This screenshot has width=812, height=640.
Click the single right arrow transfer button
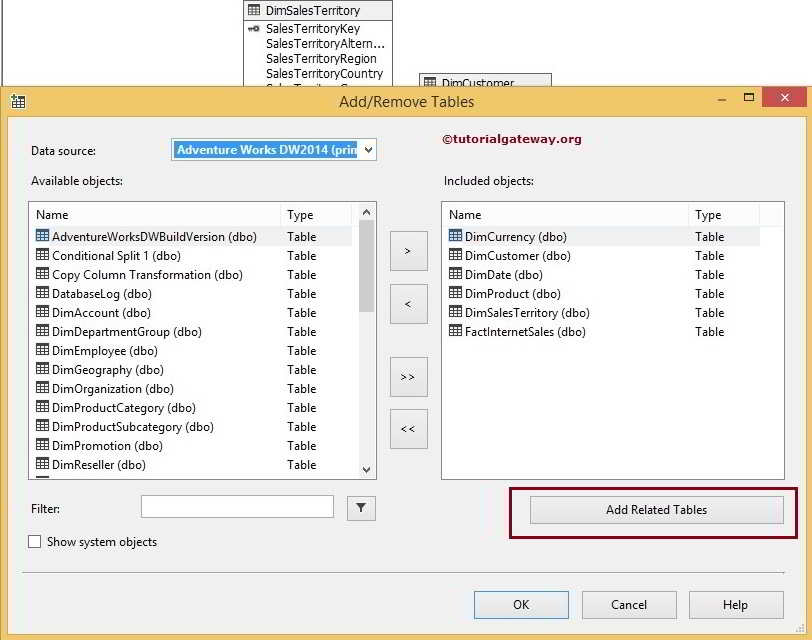pos(408,251)
